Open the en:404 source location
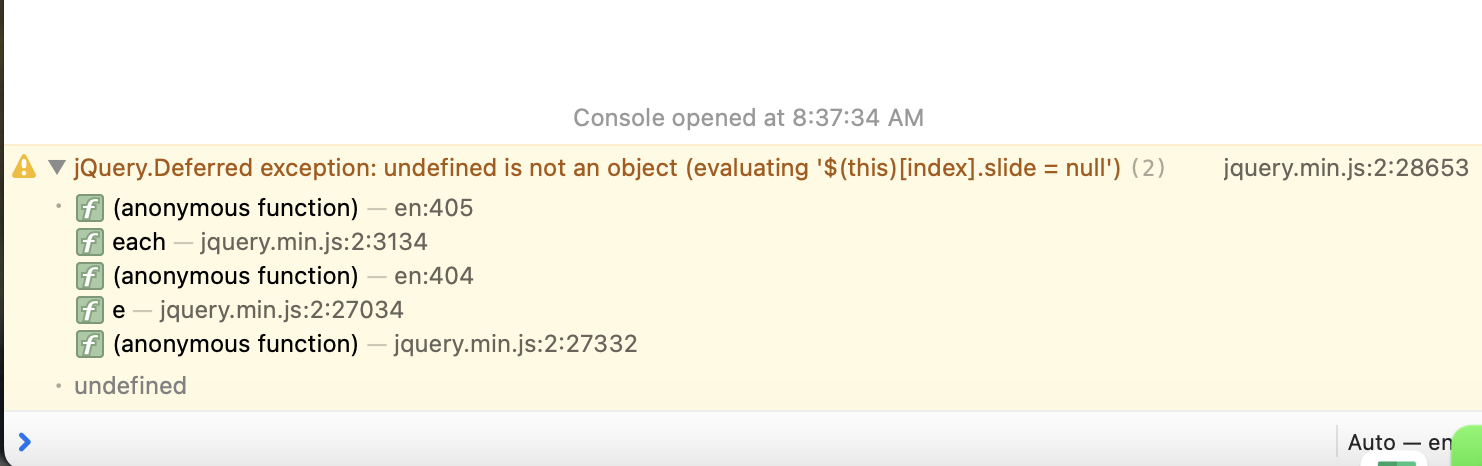The image size is (1482, 466). 435,276
